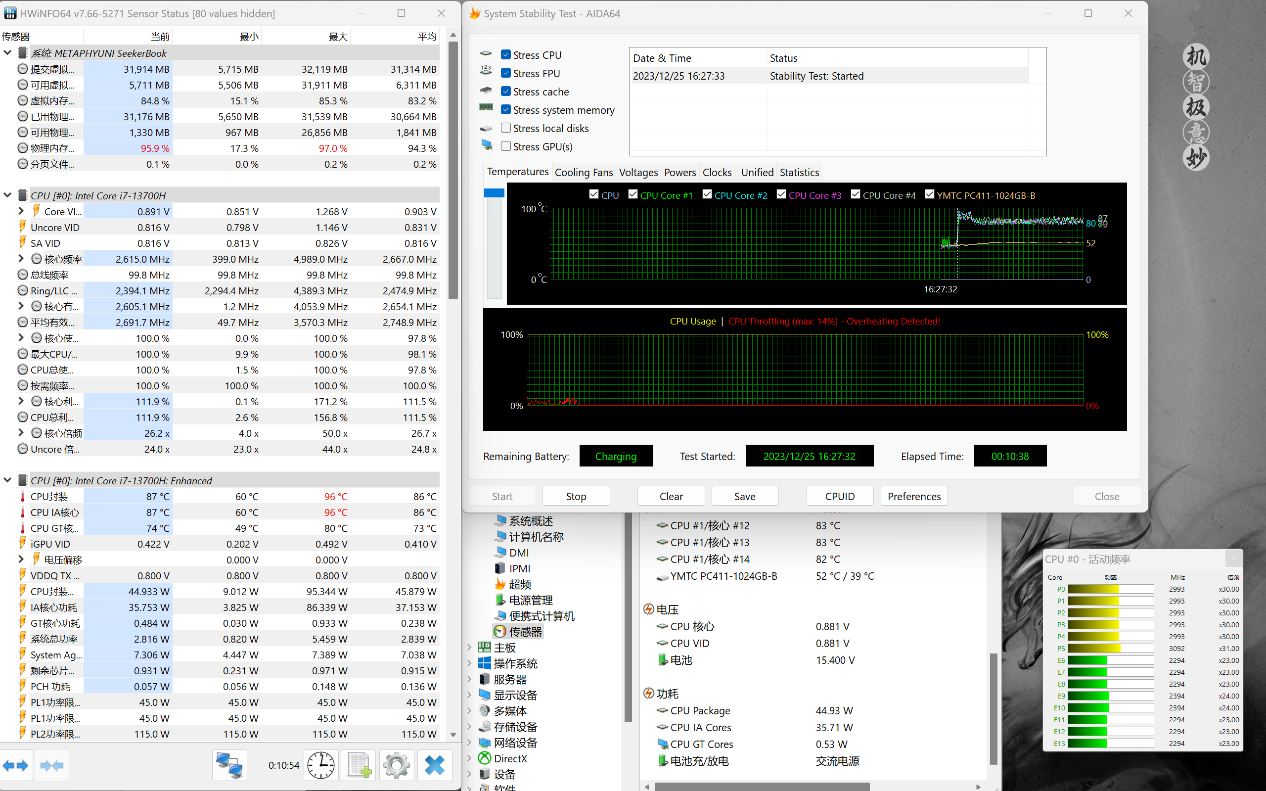Switch to the Voltages tab
The width and height of the screenshot is (1266, 791).
pyautogui.click(x=638, y=172)
